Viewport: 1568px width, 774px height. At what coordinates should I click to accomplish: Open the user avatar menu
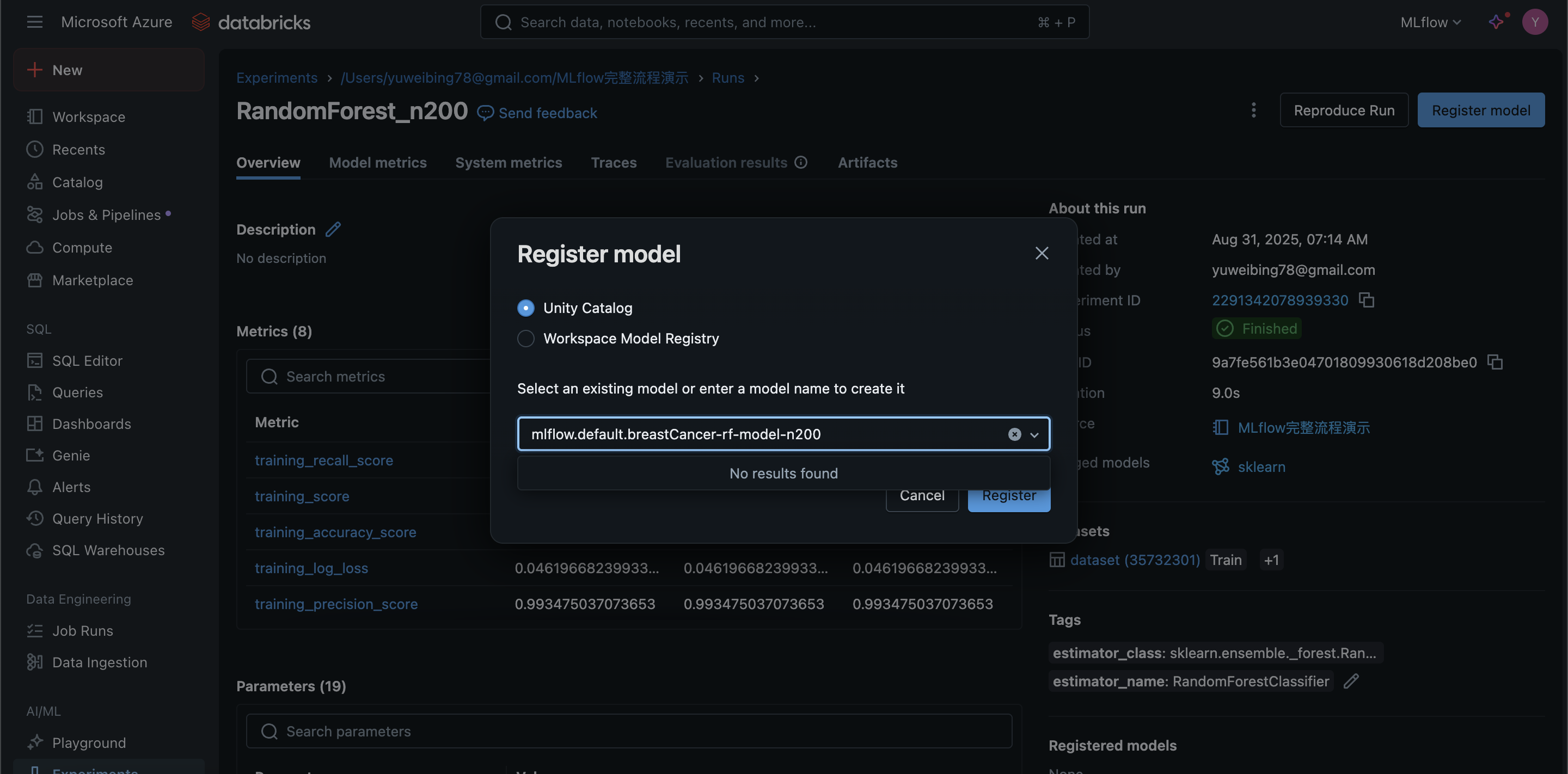coord(1535,22)
